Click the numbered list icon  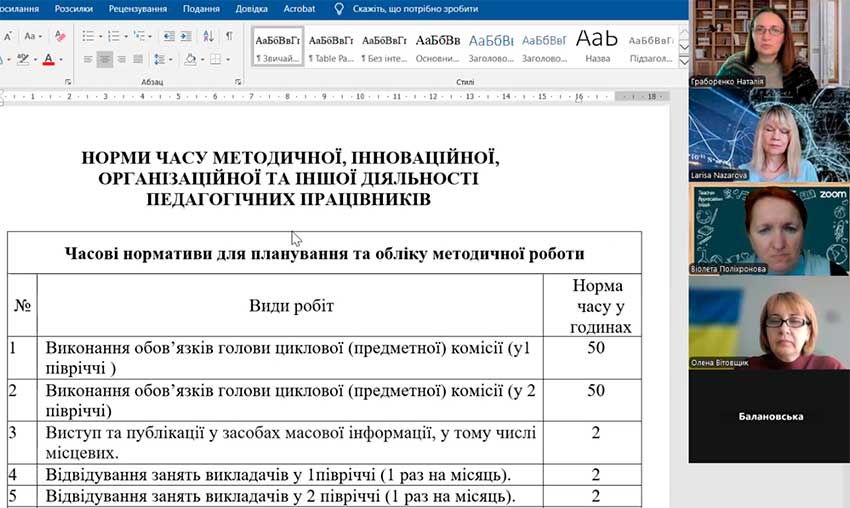point(113,36)
